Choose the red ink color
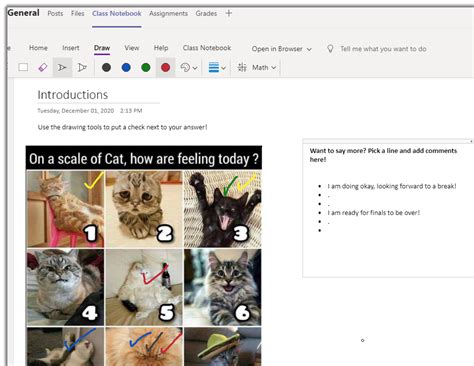 [x=166, y=67]
